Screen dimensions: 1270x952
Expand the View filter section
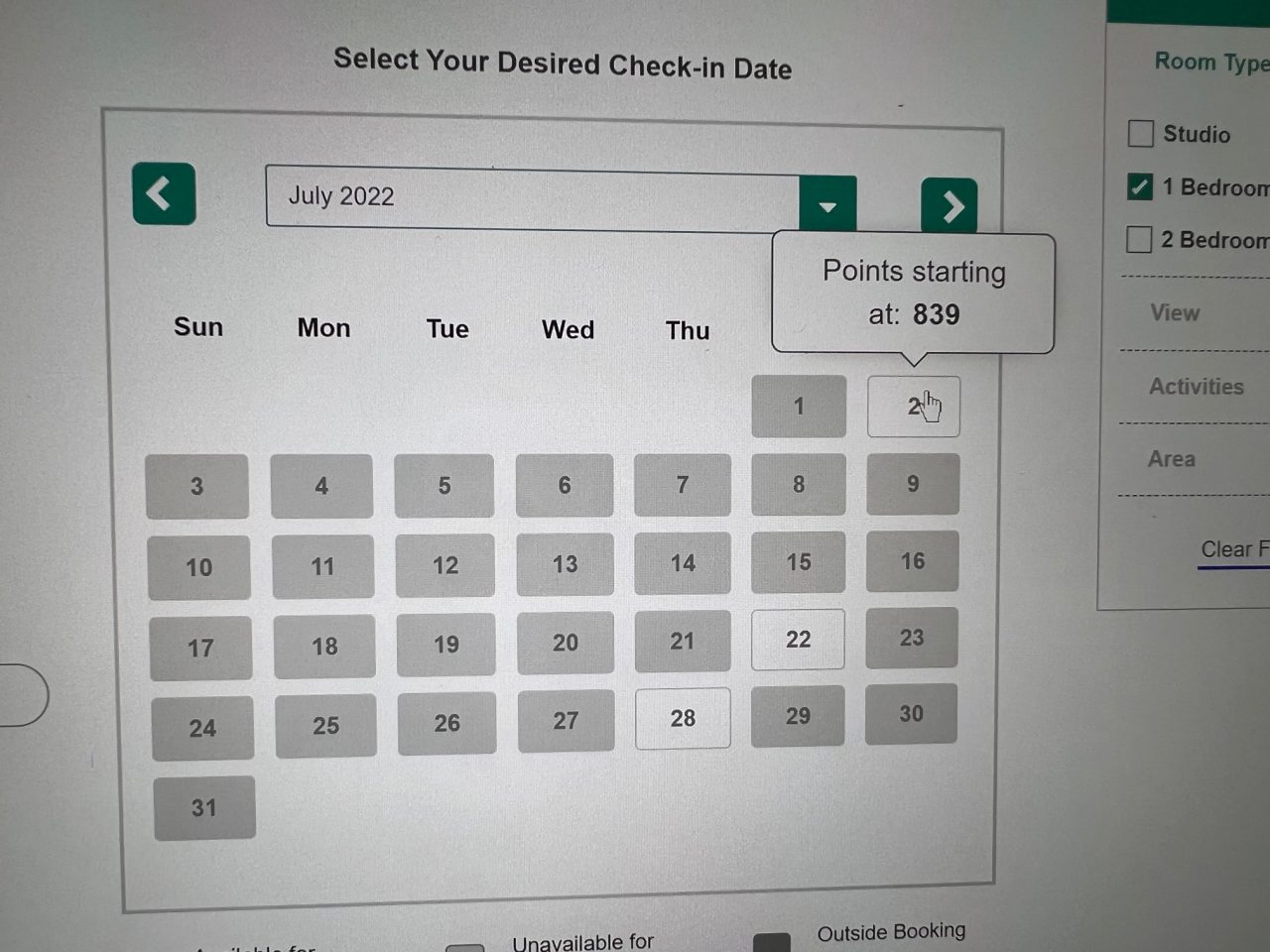[x=1175, y=312]
